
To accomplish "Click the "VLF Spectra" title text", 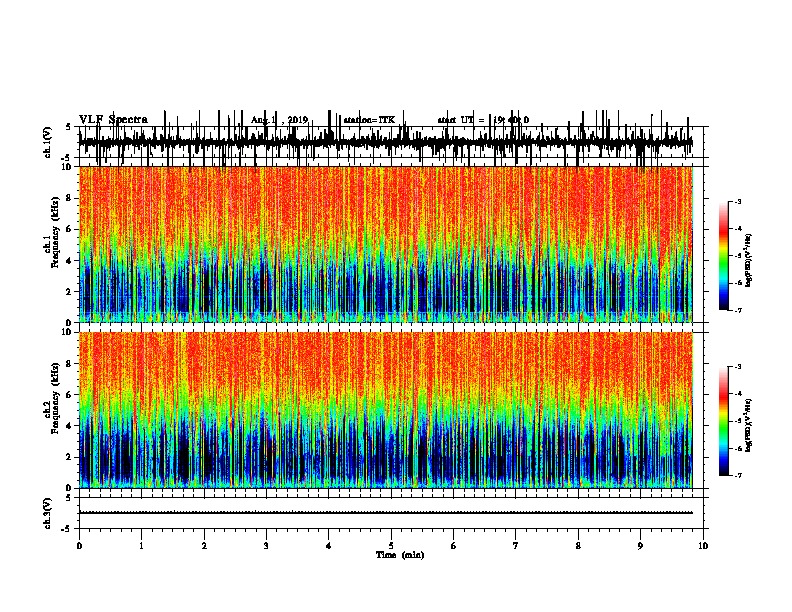I will pos(113,120).
